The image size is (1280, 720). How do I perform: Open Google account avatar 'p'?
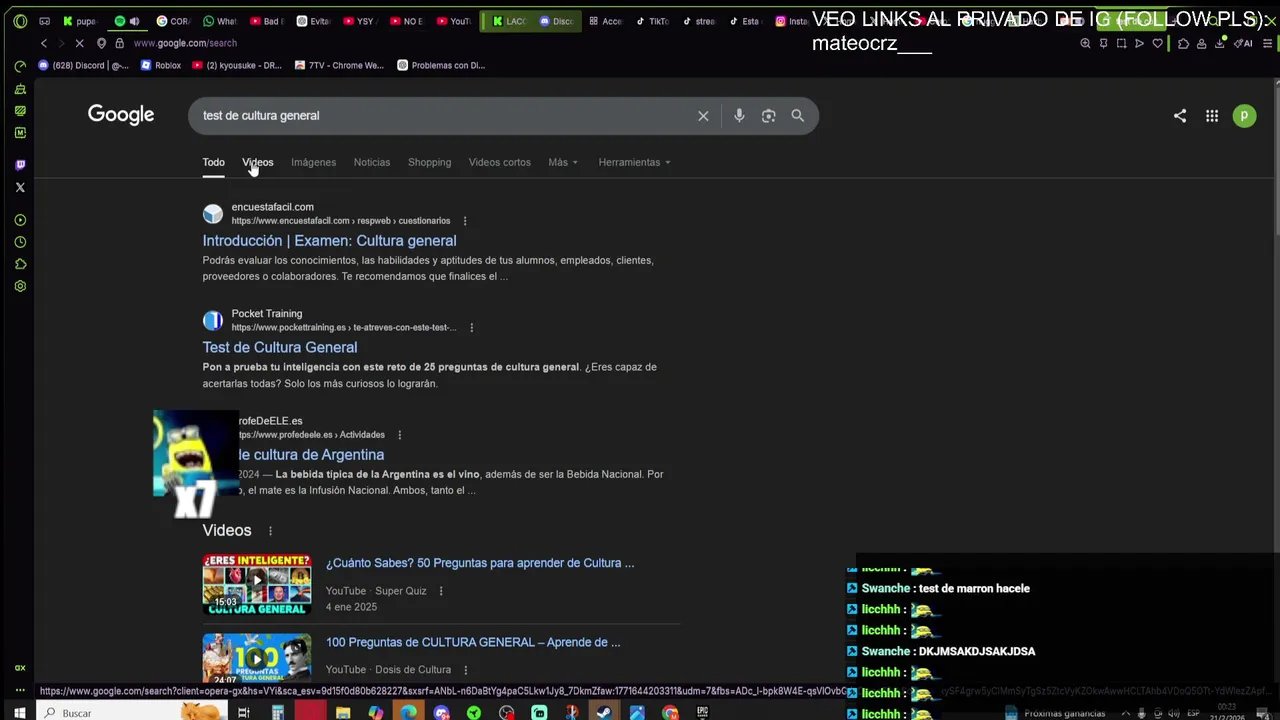pos(1244,116)
